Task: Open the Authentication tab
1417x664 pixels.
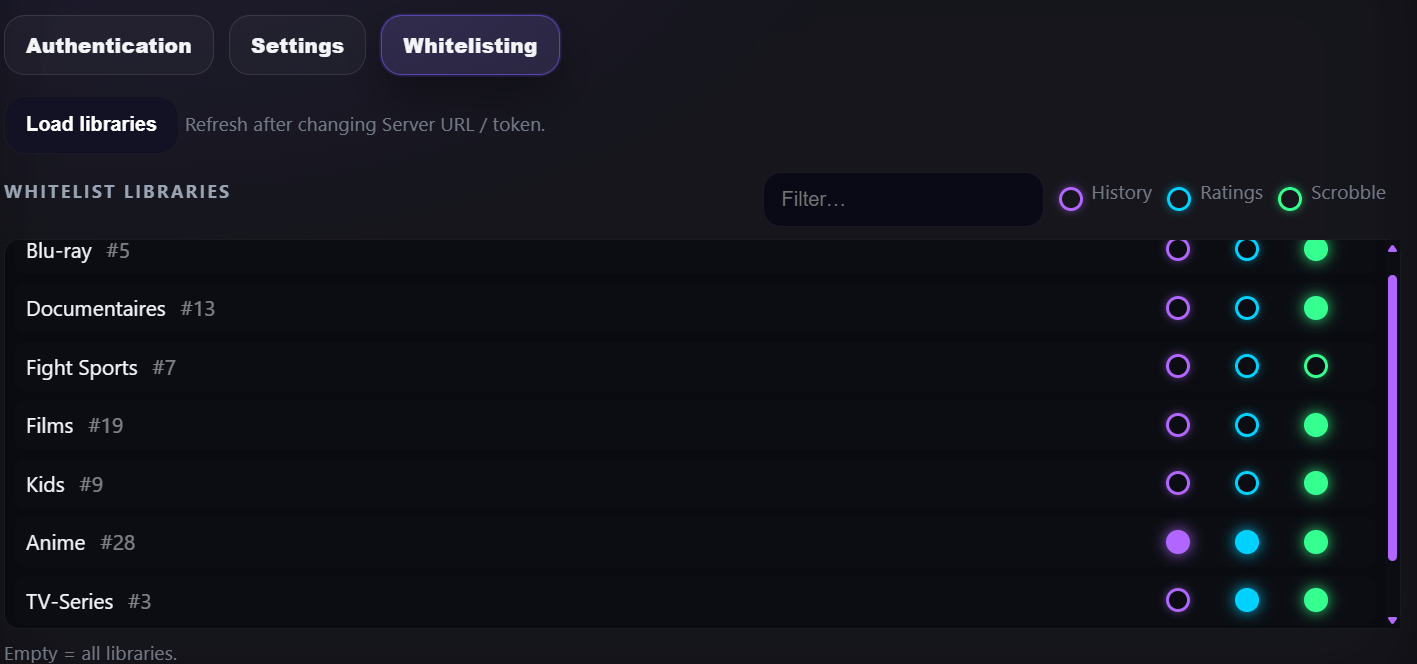Action: coord(109,46)
